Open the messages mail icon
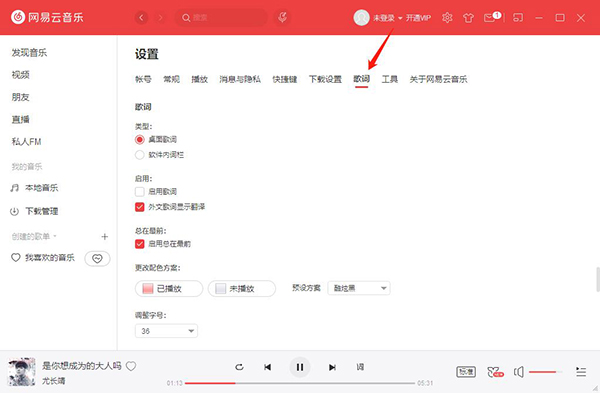The image size is (600, 393). (x=489, y=18)
